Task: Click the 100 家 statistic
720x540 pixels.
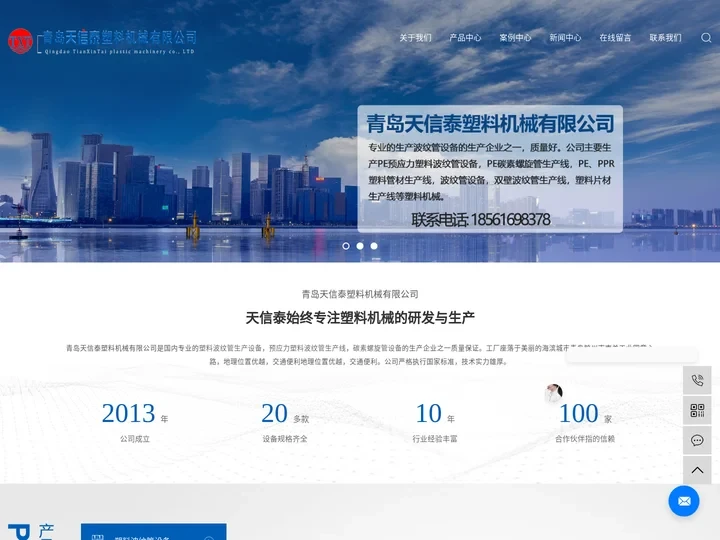Action: point(585,413)
